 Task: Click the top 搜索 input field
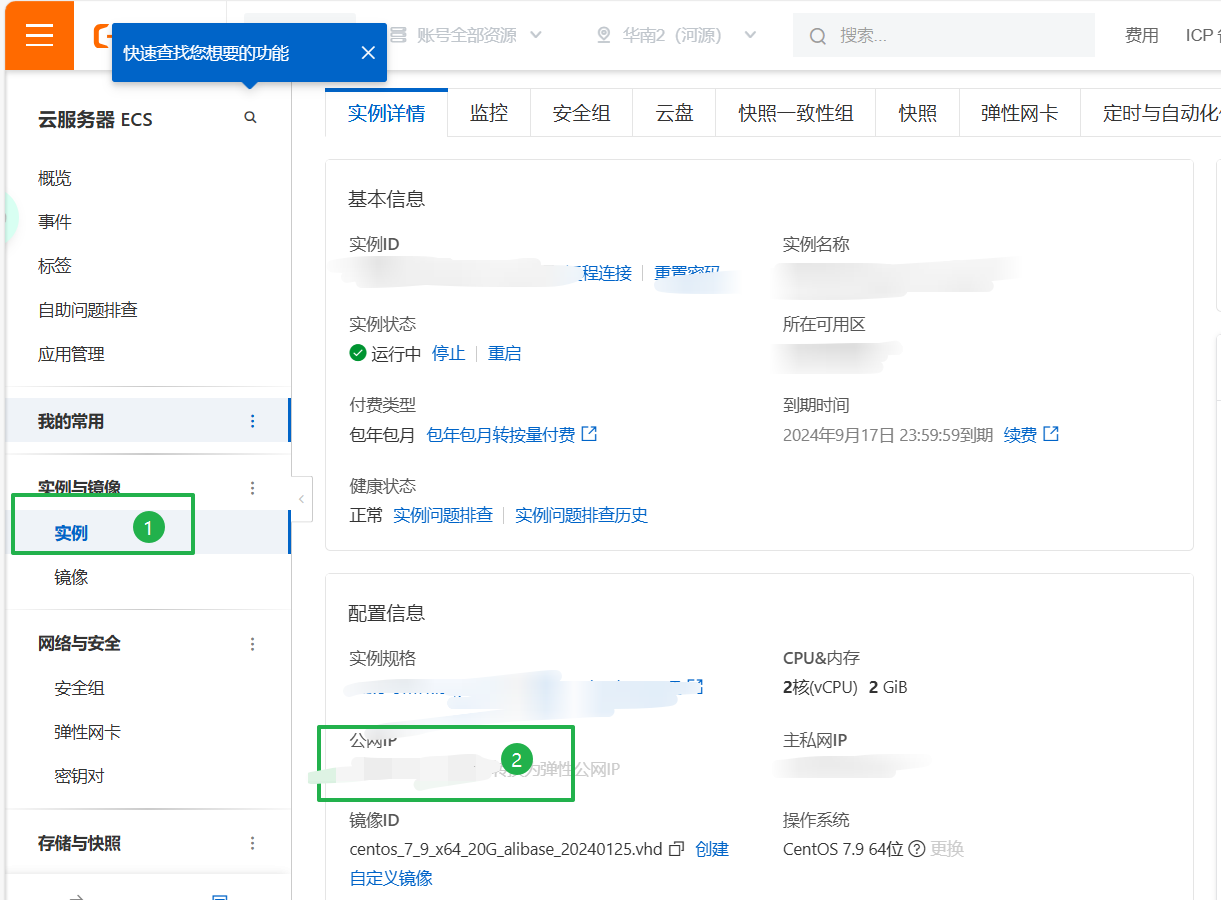point(944,35)
